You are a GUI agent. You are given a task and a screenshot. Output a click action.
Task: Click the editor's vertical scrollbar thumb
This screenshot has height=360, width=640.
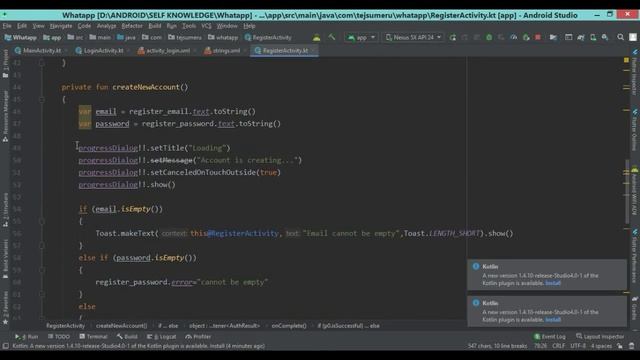pyautogui.click(x=626, y=191)
